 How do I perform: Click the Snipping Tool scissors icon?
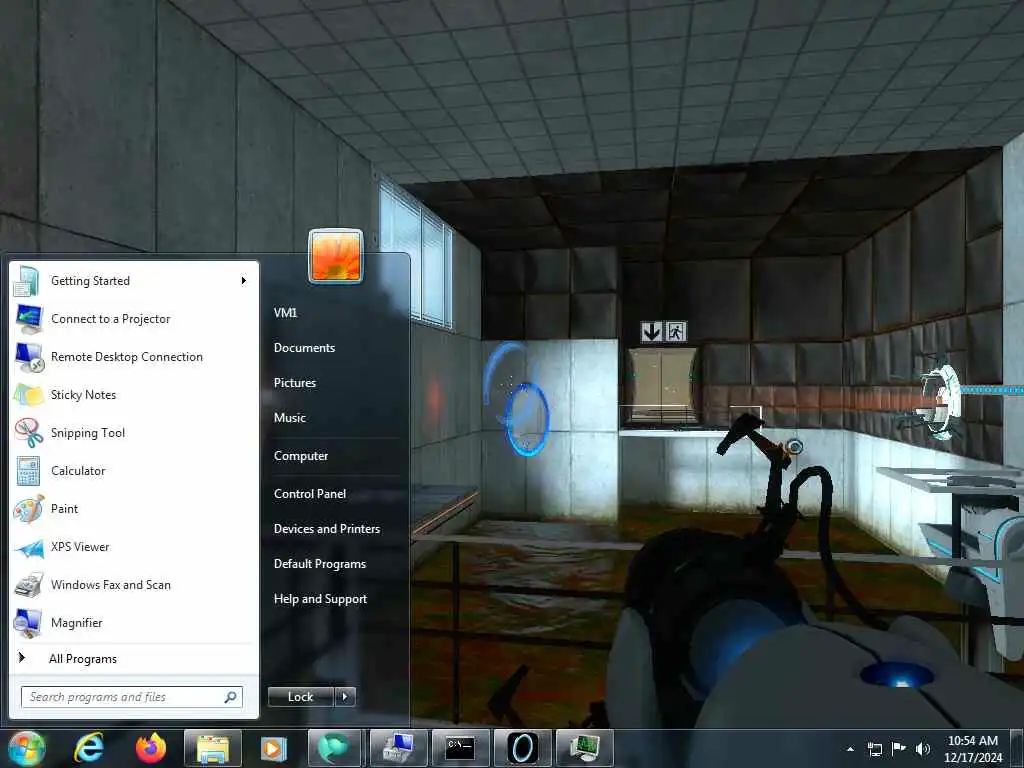coord(29,432)
